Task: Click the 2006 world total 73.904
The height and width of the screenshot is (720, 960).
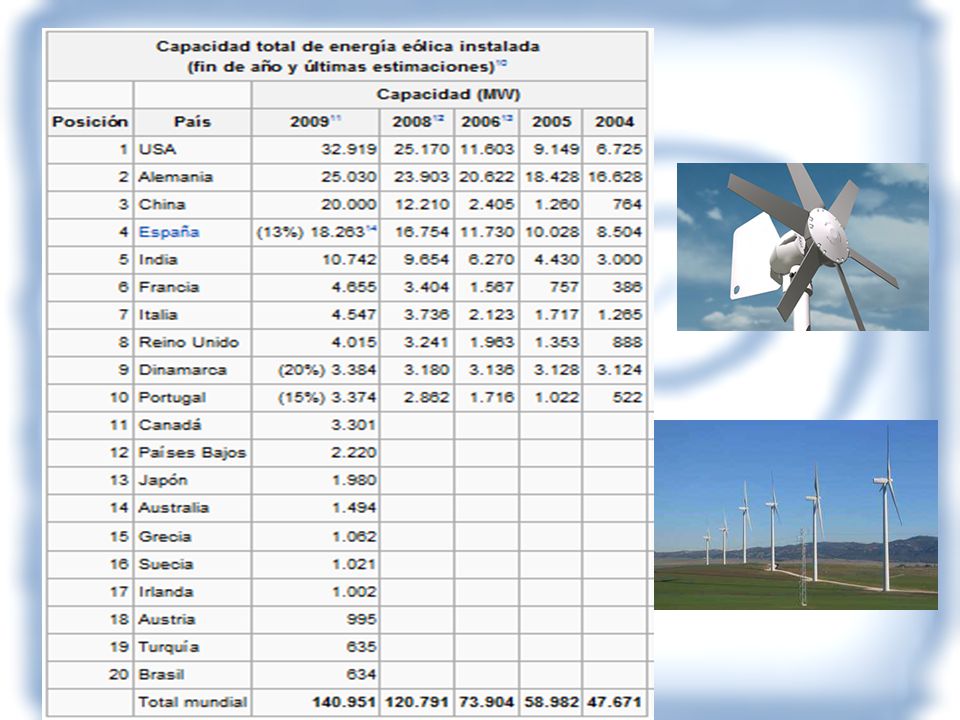Action: (x=487, y=702)
